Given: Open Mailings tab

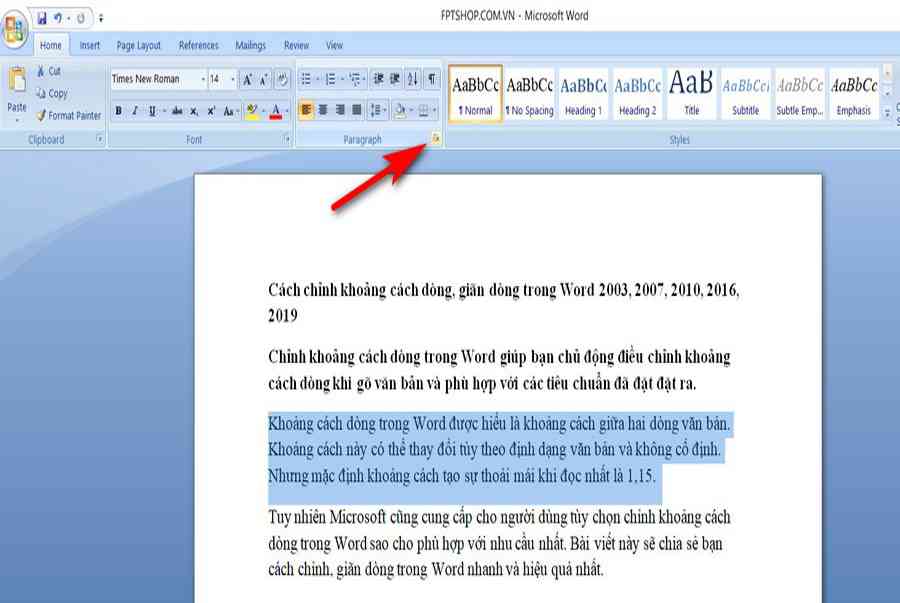Looking at the screenshot, I should 250,45.
